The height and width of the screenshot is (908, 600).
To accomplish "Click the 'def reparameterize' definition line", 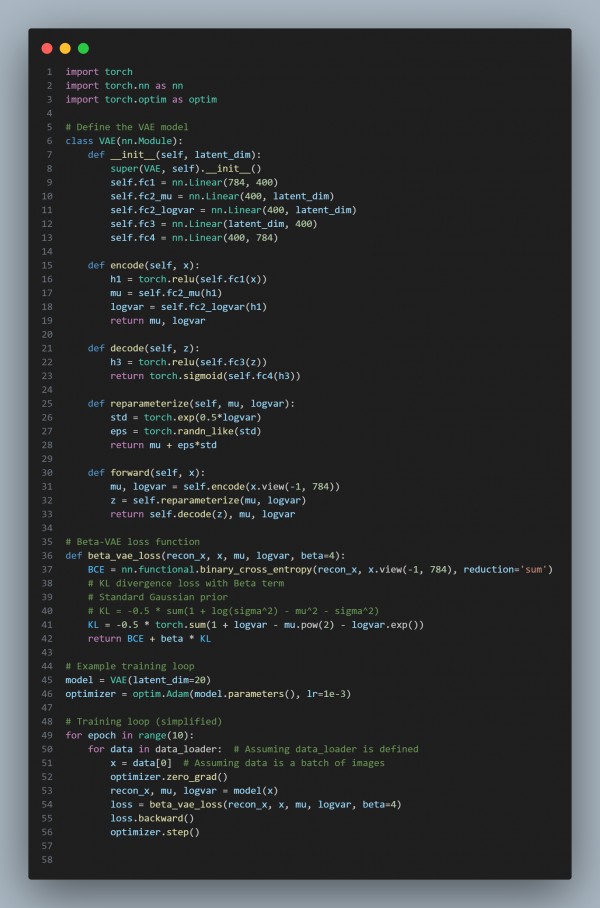I will (192, 404).
